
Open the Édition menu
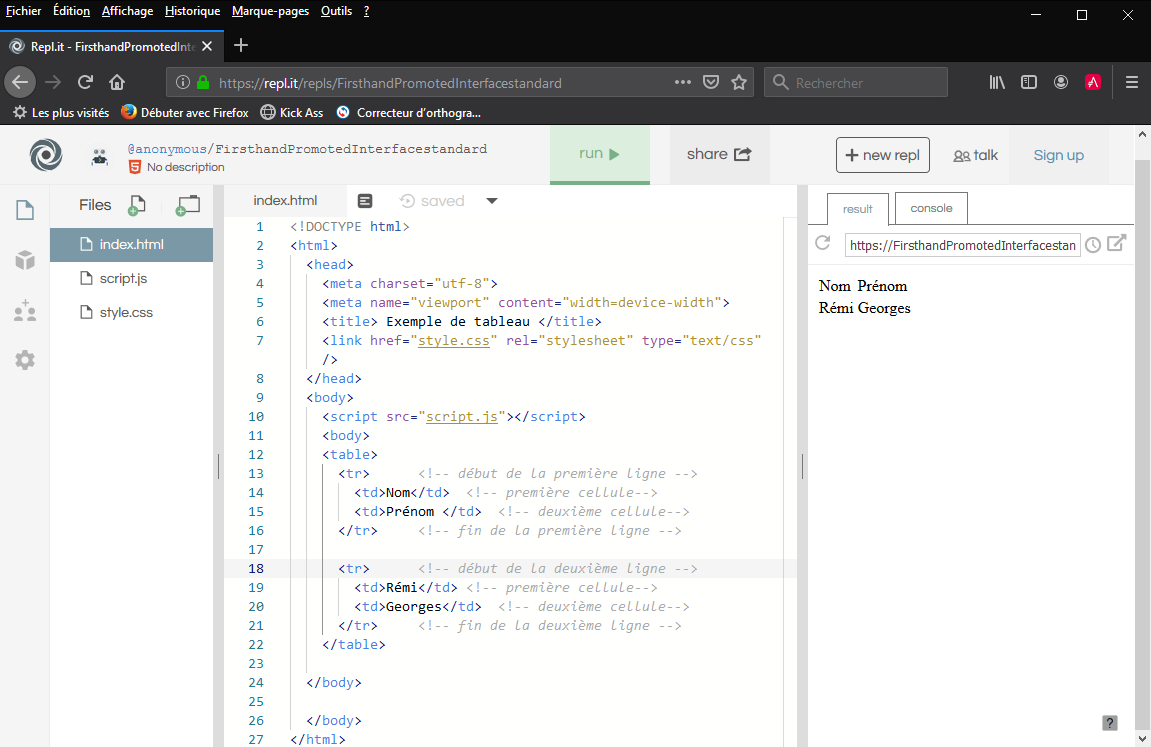coord(71,11)
